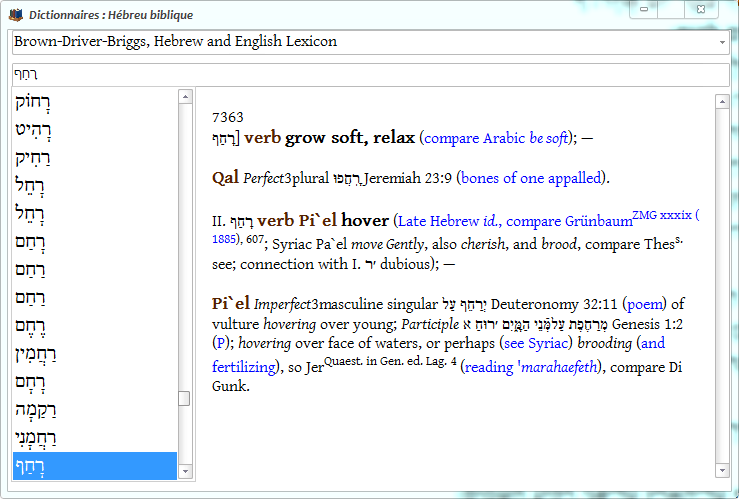Click the search field containing רחף
Image resolution: width=739 pixels, height=499 pixels.
(370, 74)
